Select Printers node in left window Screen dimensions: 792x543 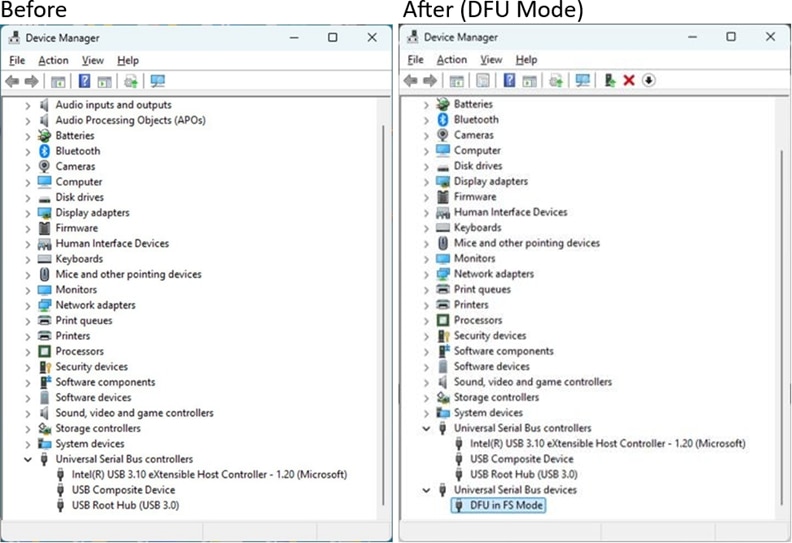[x=73, y=336]
